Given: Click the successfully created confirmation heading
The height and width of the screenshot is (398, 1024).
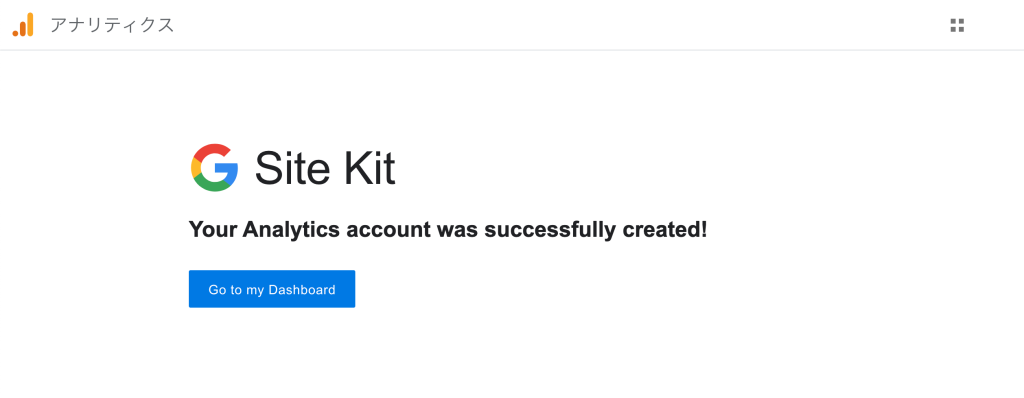Looking at the screenshot, I should (x=447, y=230).
